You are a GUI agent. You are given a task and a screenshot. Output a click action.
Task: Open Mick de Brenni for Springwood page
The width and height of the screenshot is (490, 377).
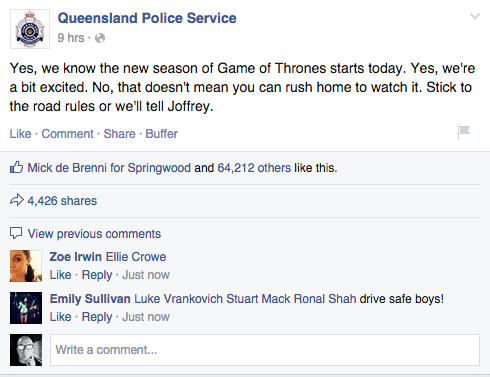pos(109,168)
